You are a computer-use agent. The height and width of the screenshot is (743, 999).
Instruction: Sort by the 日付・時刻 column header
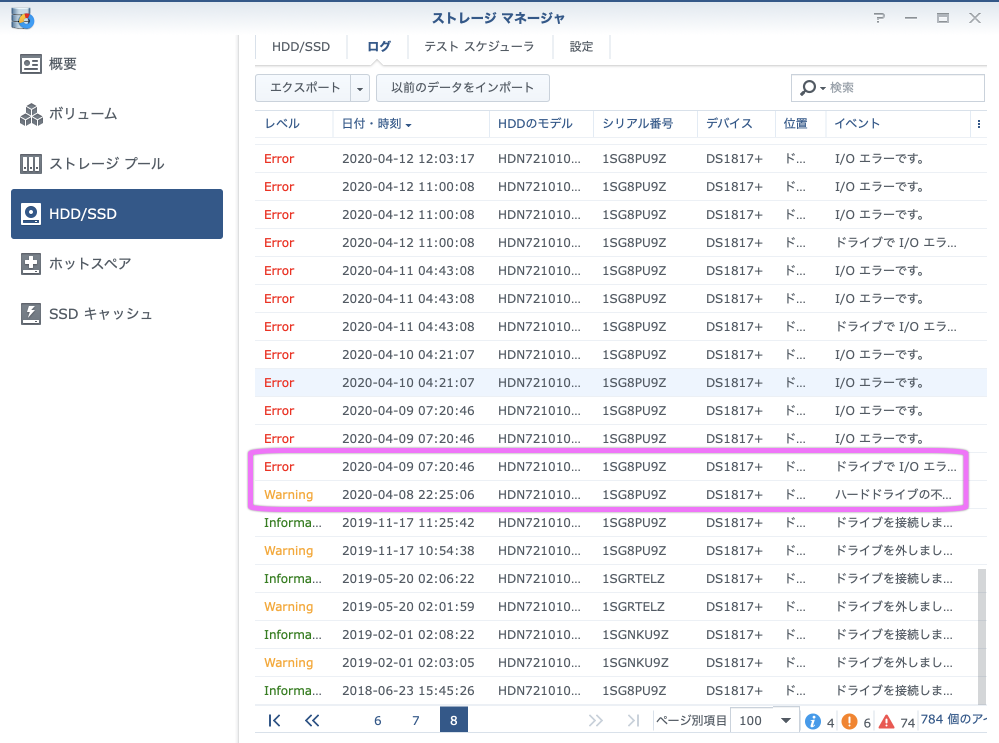coord(376,124)
